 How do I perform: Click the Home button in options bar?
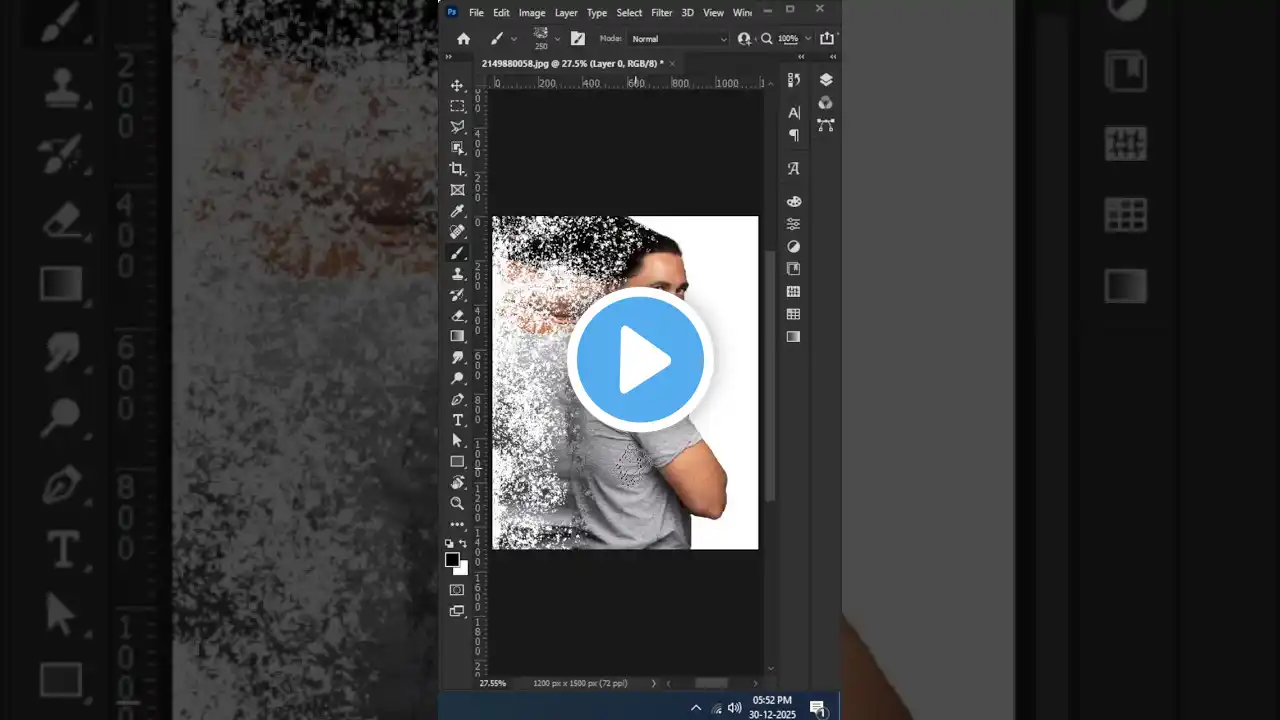click(x=463, y=39)
